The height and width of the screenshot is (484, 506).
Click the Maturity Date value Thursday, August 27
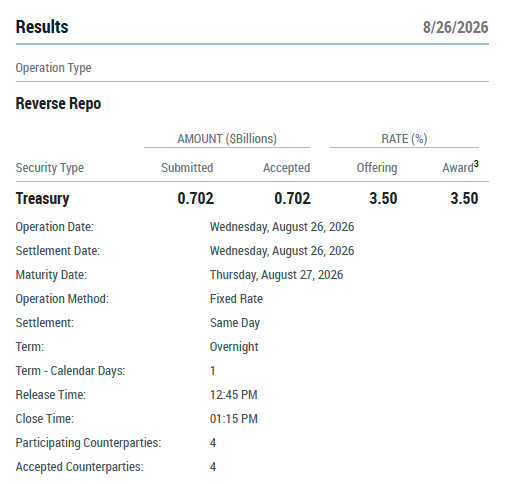click(x=276, y=275)
